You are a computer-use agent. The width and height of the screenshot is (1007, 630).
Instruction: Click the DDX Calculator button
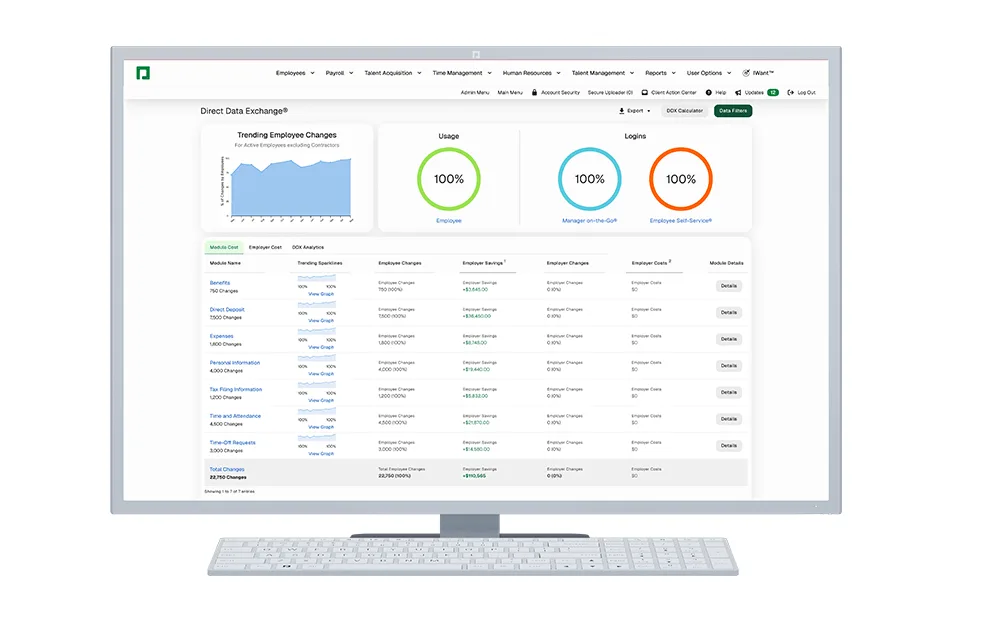coord(684,111)
